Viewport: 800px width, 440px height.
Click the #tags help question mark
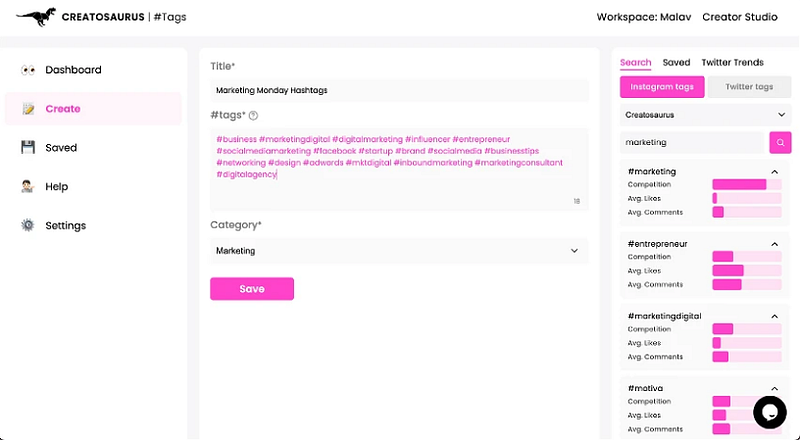coord(253,116)
